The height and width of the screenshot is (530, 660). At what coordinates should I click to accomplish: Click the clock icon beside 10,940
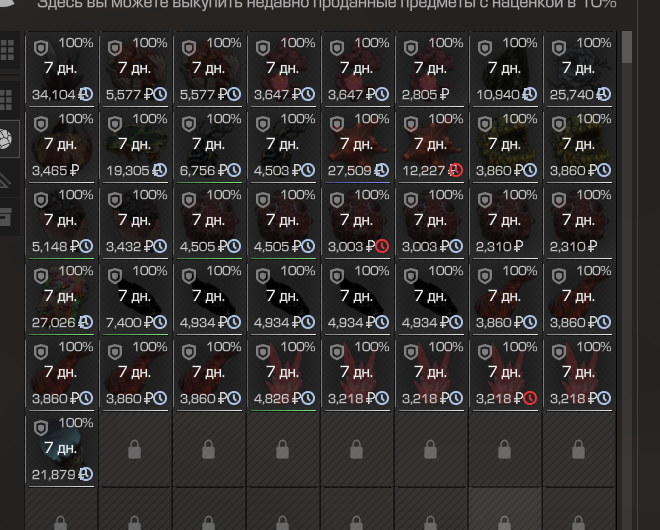(x=530, y=94)
